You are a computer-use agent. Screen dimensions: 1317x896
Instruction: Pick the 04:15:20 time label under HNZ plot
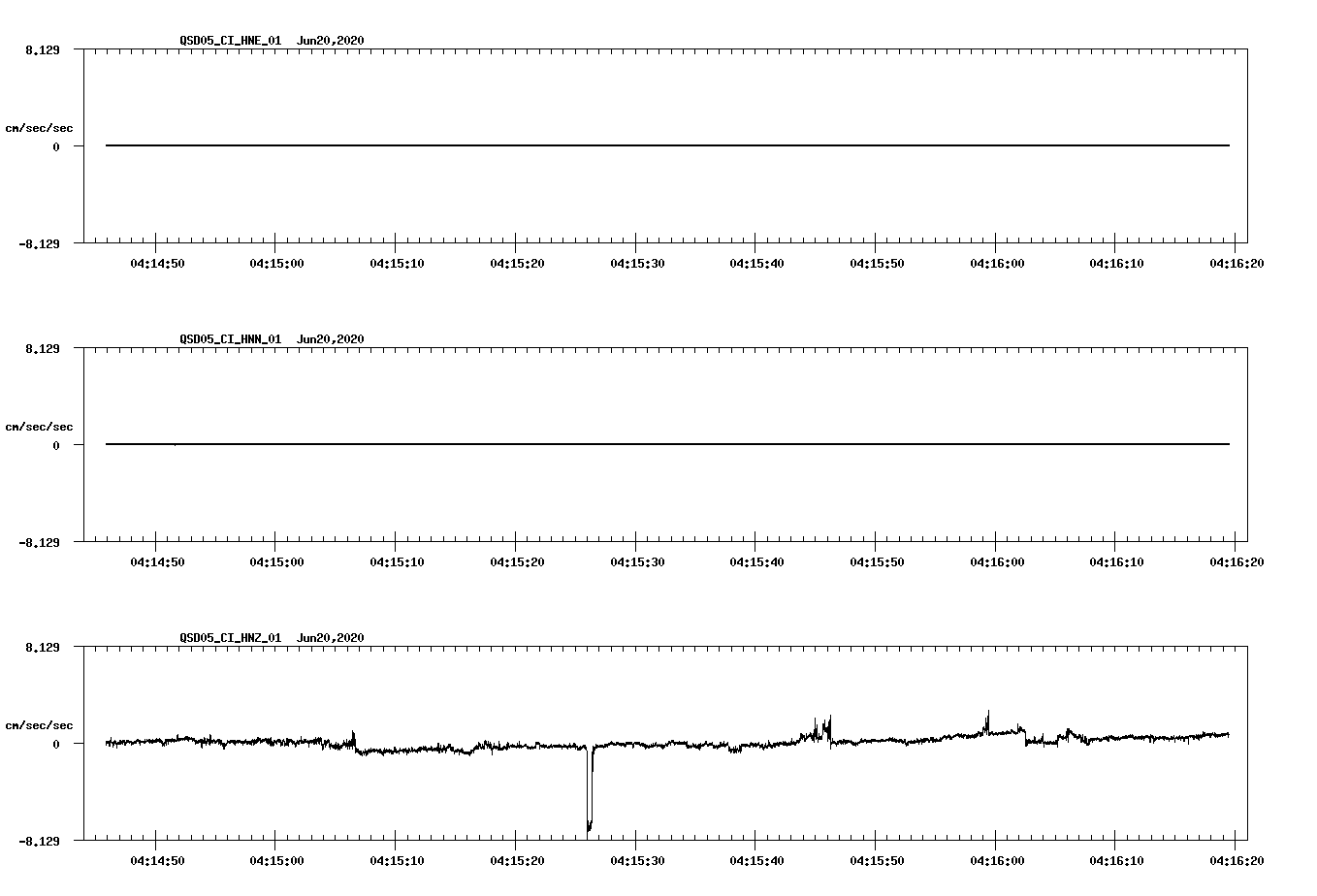pos(517,860)
